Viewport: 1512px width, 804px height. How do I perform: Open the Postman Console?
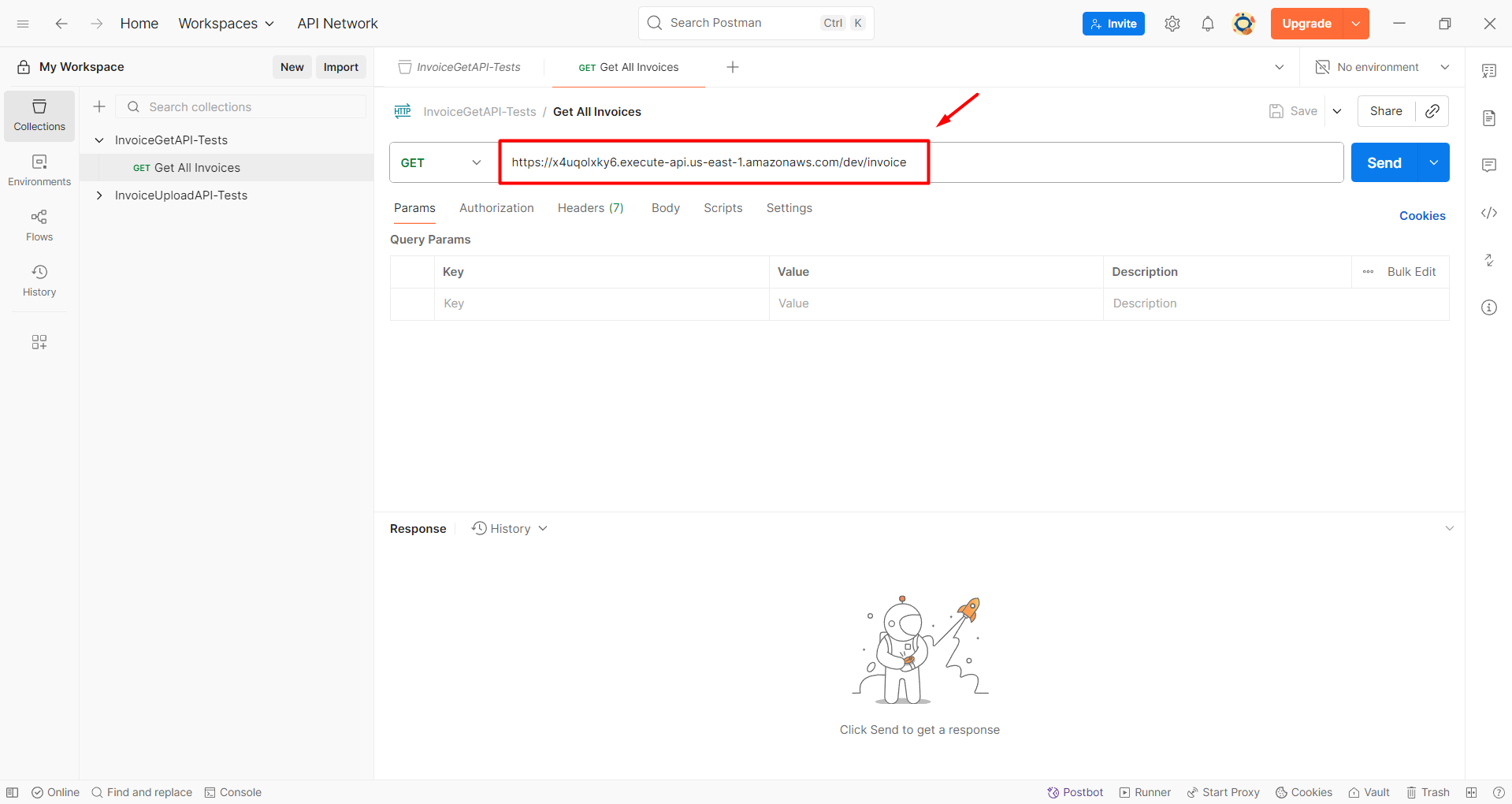coord(232,792)
